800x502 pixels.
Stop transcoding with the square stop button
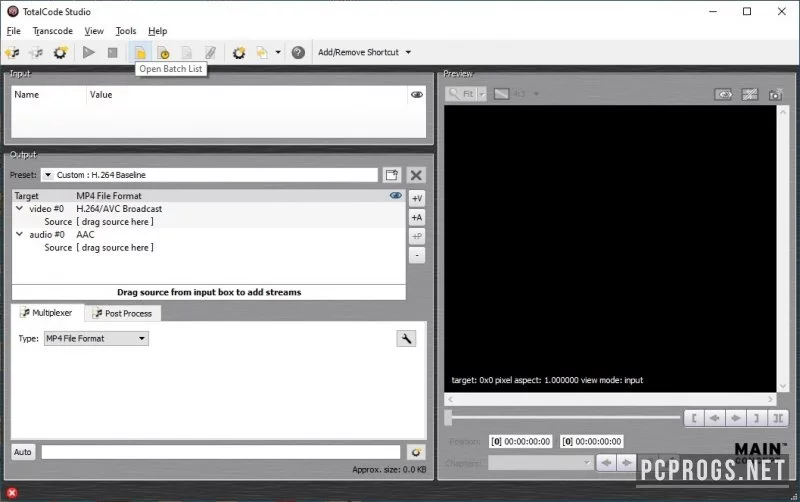pos(113,52)
